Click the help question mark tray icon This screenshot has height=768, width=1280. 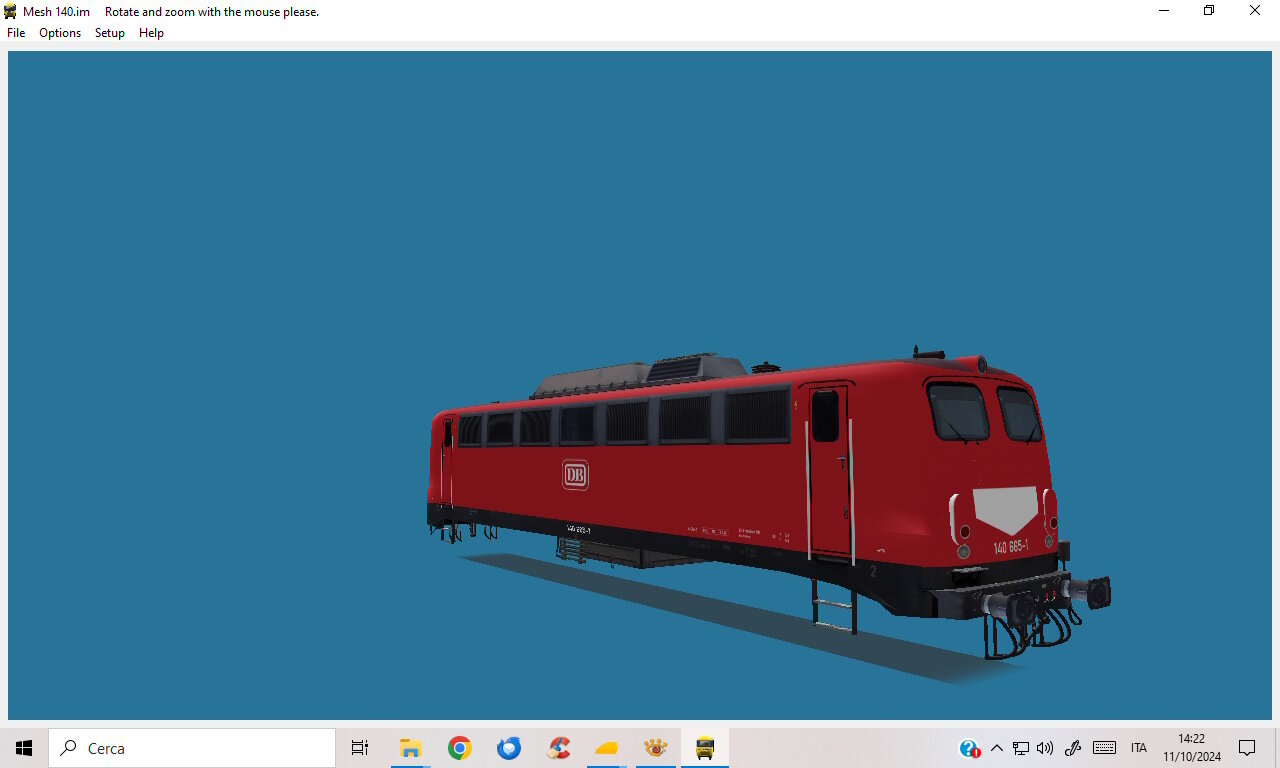(969, 748)
